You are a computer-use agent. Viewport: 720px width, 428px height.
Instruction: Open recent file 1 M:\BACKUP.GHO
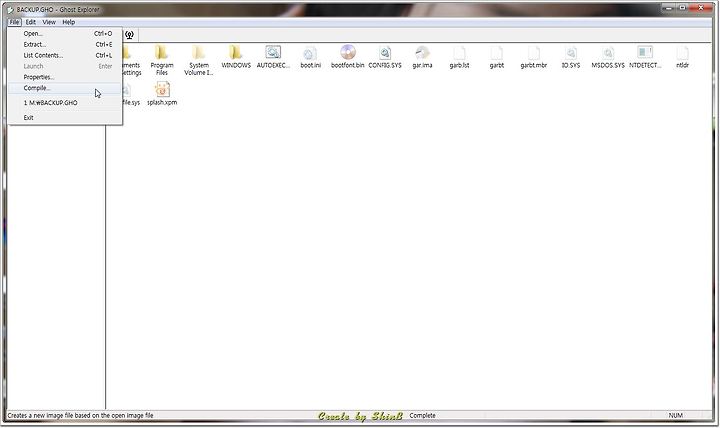pos(65,103)
